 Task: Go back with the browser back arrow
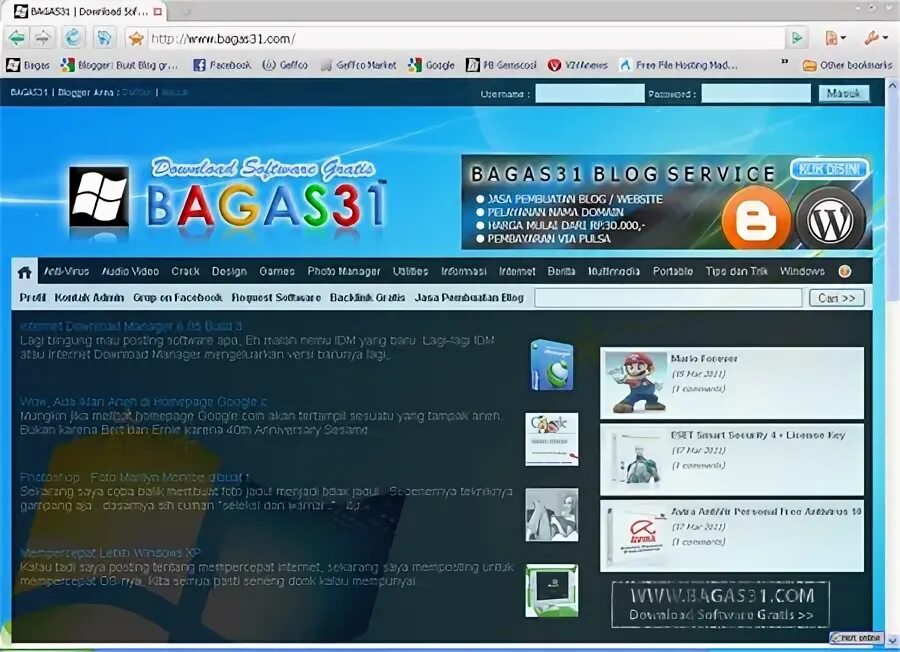[x=17, y=38]
